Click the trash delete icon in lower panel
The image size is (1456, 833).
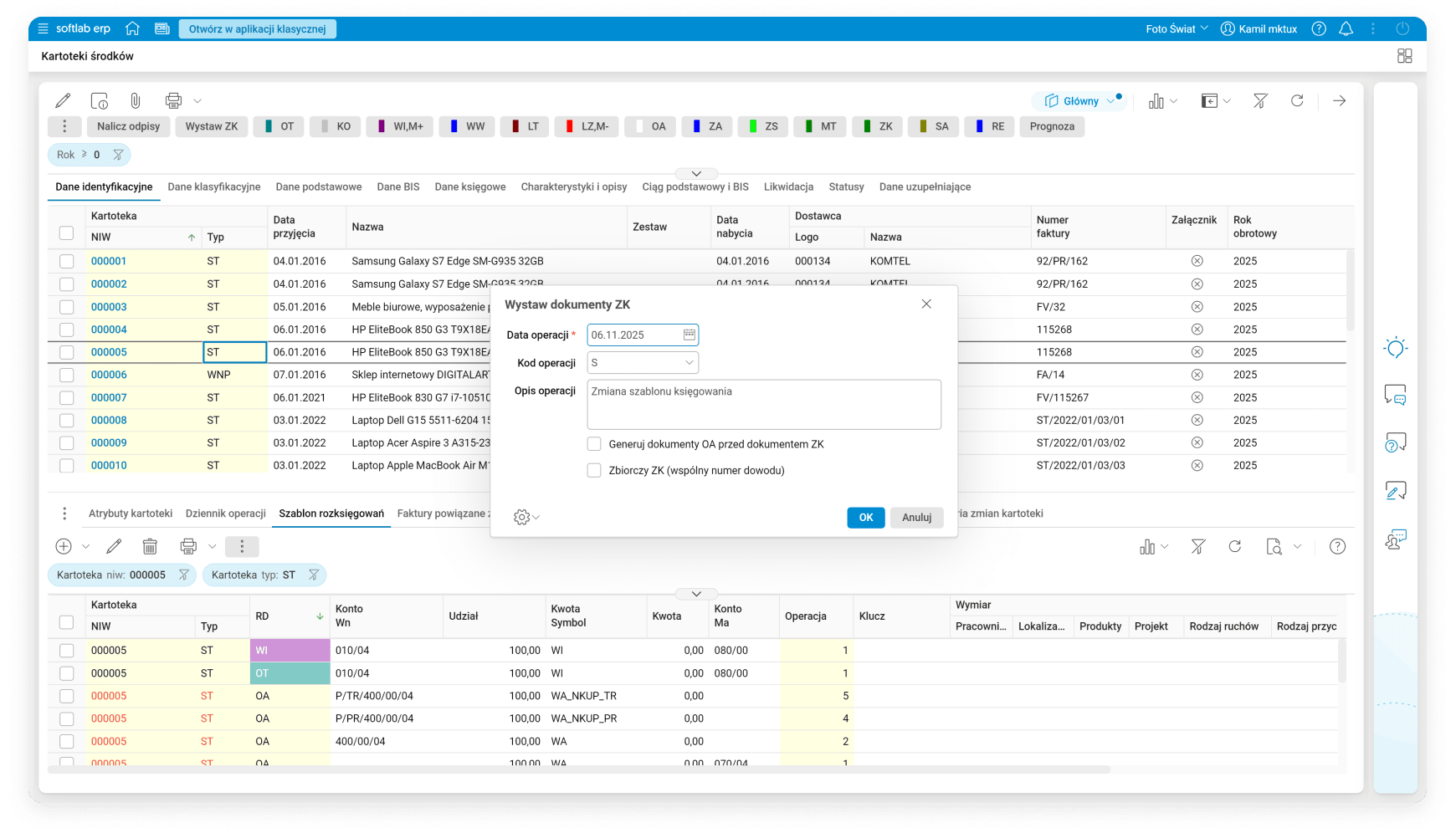click(150, 546)
